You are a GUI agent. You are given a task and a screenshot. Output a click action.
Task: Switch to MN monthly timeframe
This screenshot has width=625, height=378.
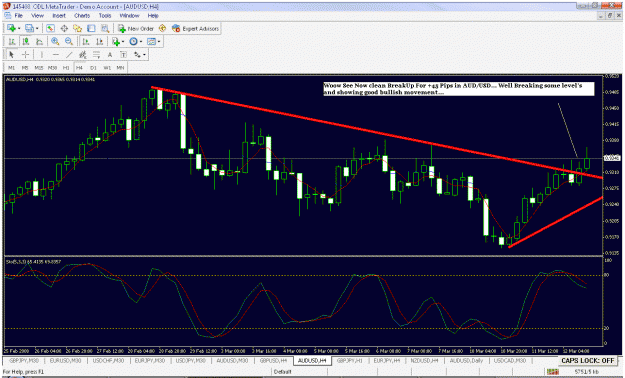coord(120,68)
